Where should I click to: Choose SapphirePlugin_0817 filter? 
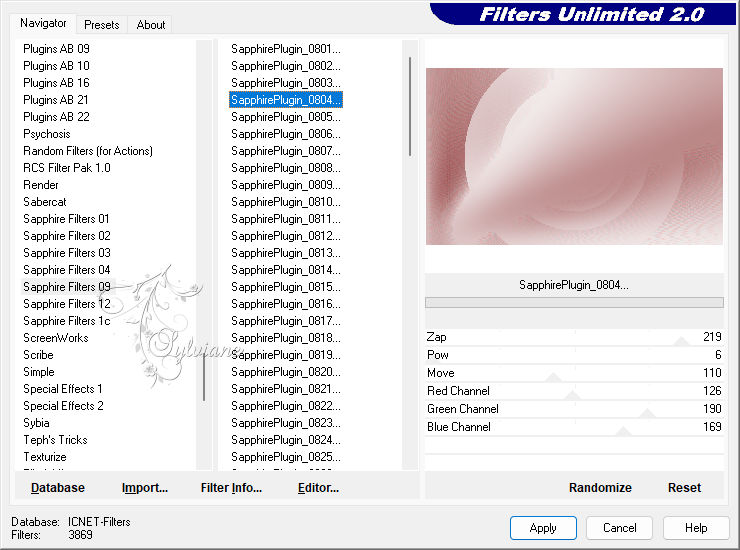[x=286, y=321]
